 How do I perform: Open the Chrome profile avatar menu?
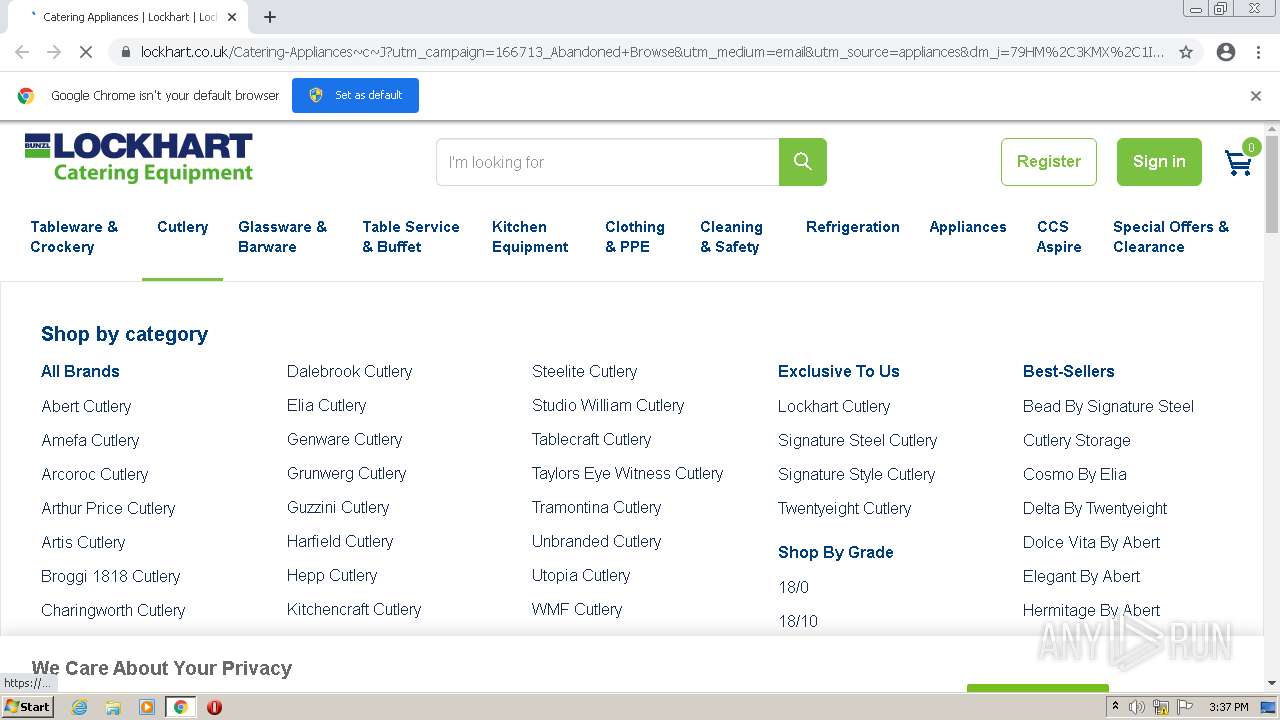(x=1226, y=52)
